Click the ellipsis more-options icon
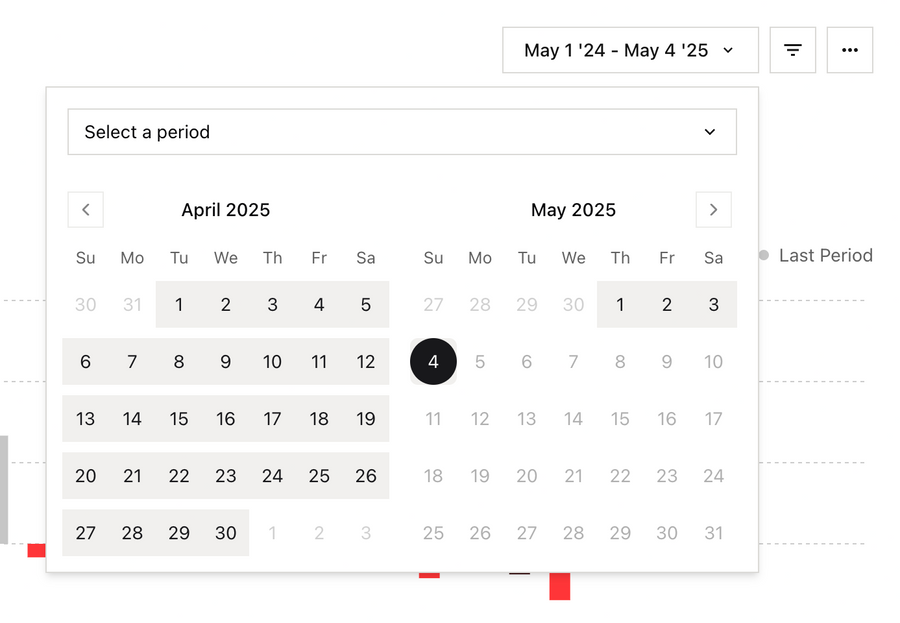The height and width of the screenshot is (623, 900). [x=850, y=49]
